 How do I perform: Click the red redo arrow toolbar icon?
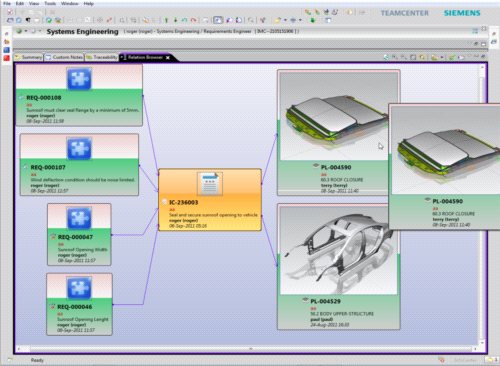193,20
